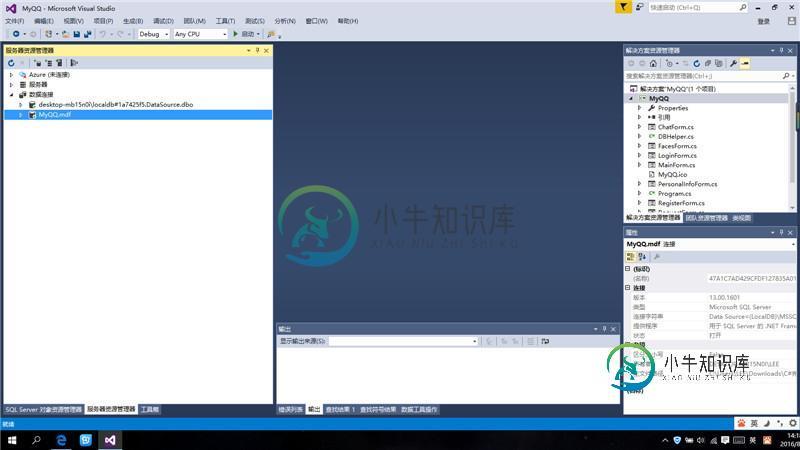Open the File menu

14,21
